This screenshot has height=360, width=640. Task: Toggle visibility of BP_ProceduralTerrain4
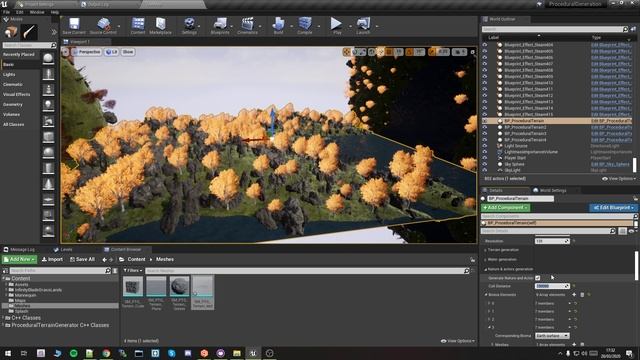pyautogui.click(x=485, y=140)
